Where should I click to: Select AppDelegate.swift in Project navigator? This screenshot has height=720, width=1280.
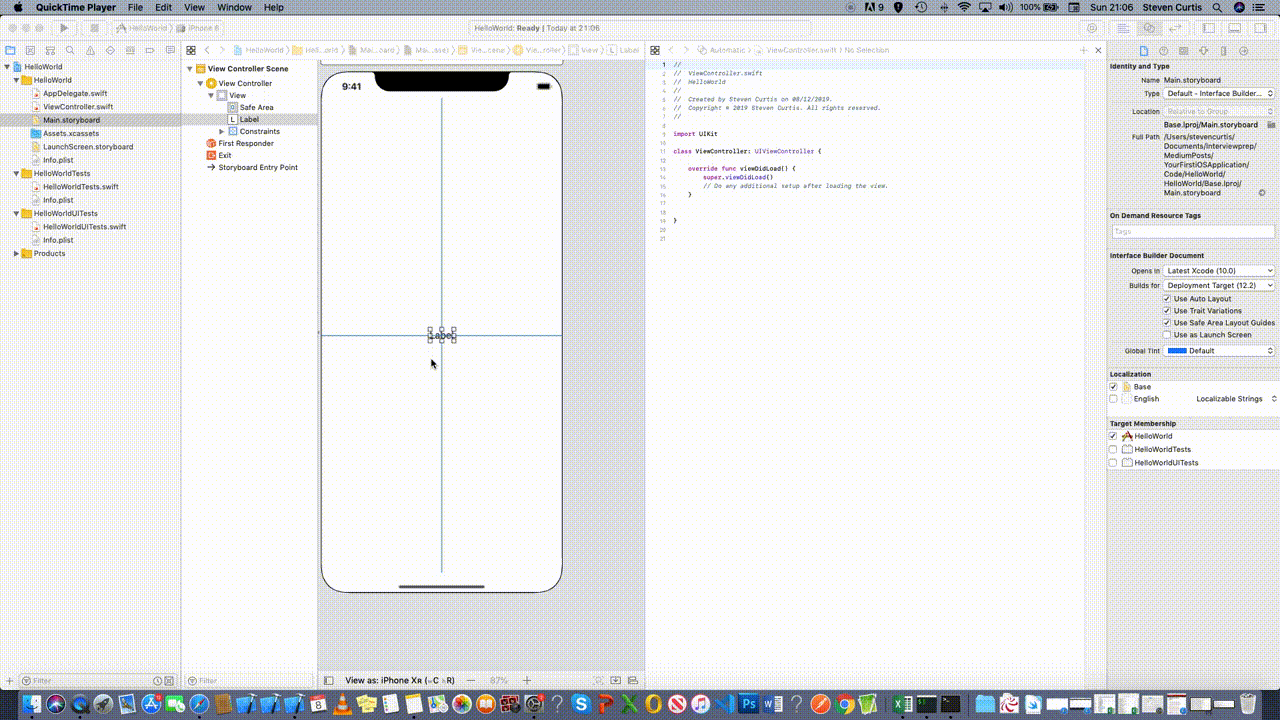75,93
